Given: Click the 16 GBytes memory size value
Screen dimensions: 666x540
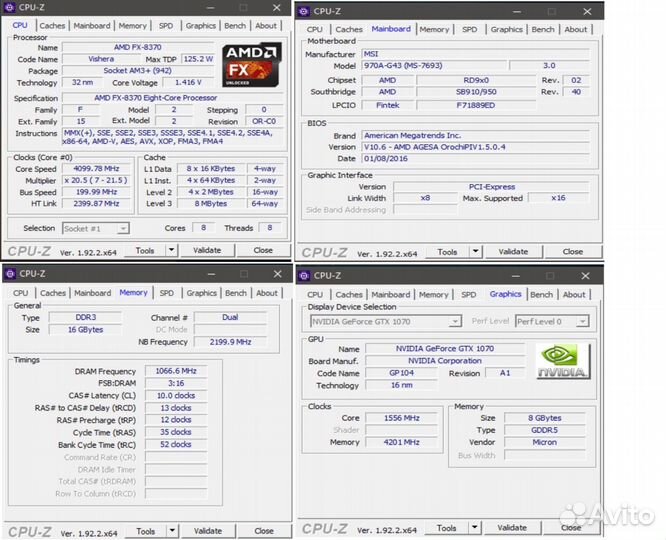Looking at the screenshot, I should [85, 330].
